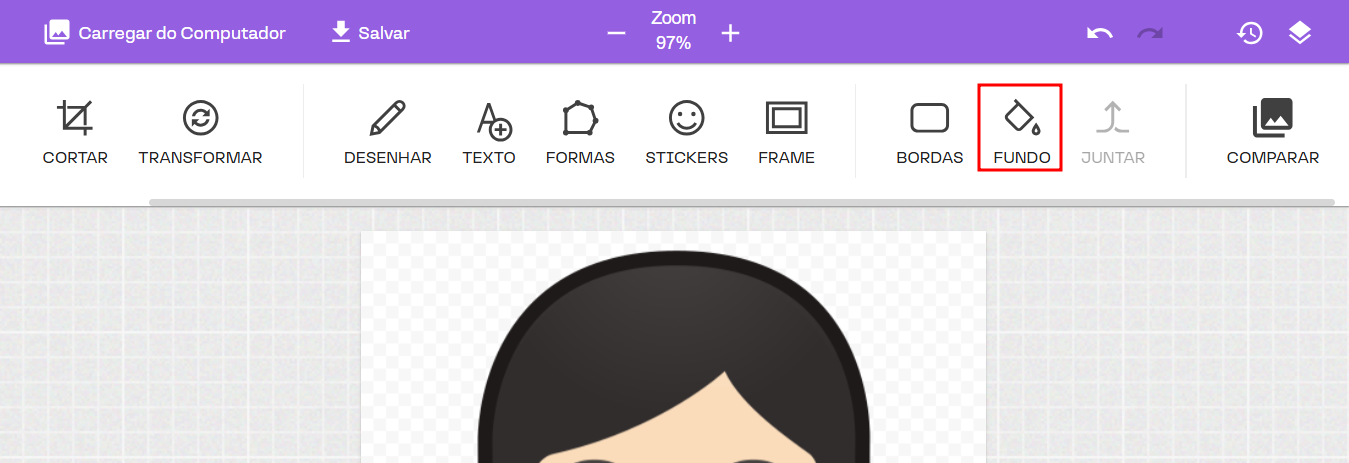The width and height of the screenshot is (1349, 463).
Task: Increase zoom with the plus button
Action: click(730, 33)
